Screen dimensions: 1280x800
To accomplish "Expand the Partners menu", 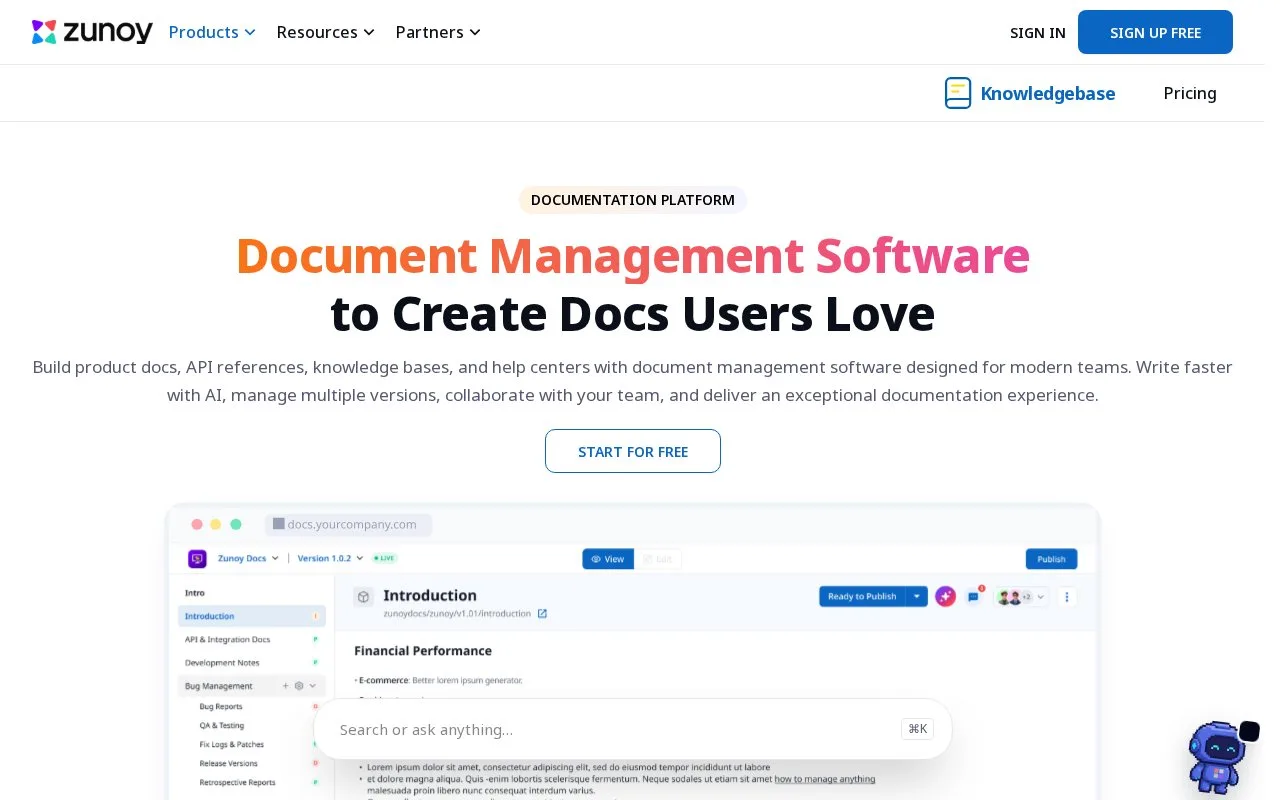I will click(x=438, y=32).
